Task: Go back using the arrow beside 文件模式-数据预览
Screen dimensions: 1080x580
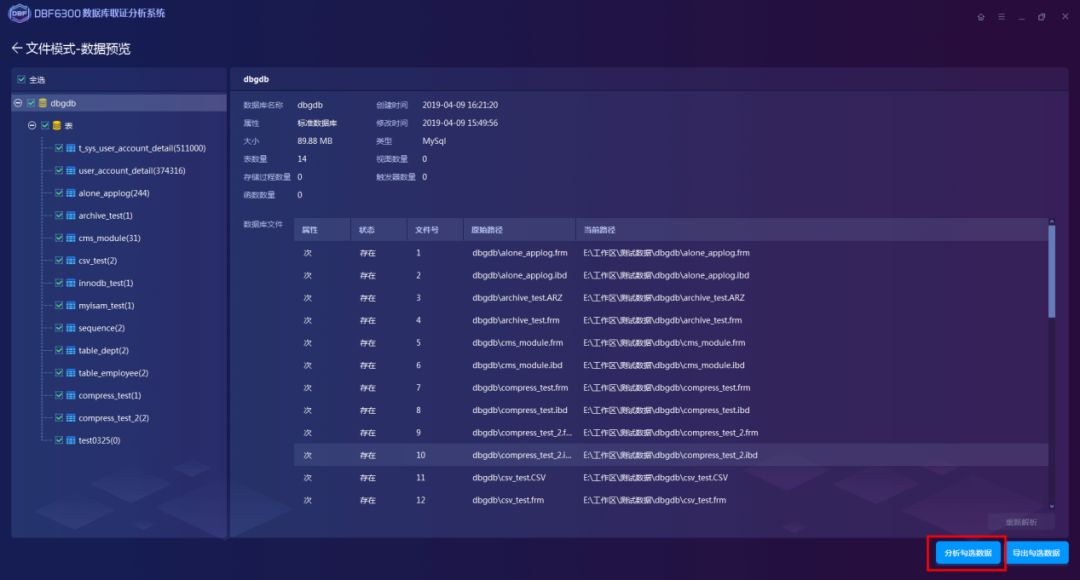Action: pyautogui.click(x=17, y=48)
